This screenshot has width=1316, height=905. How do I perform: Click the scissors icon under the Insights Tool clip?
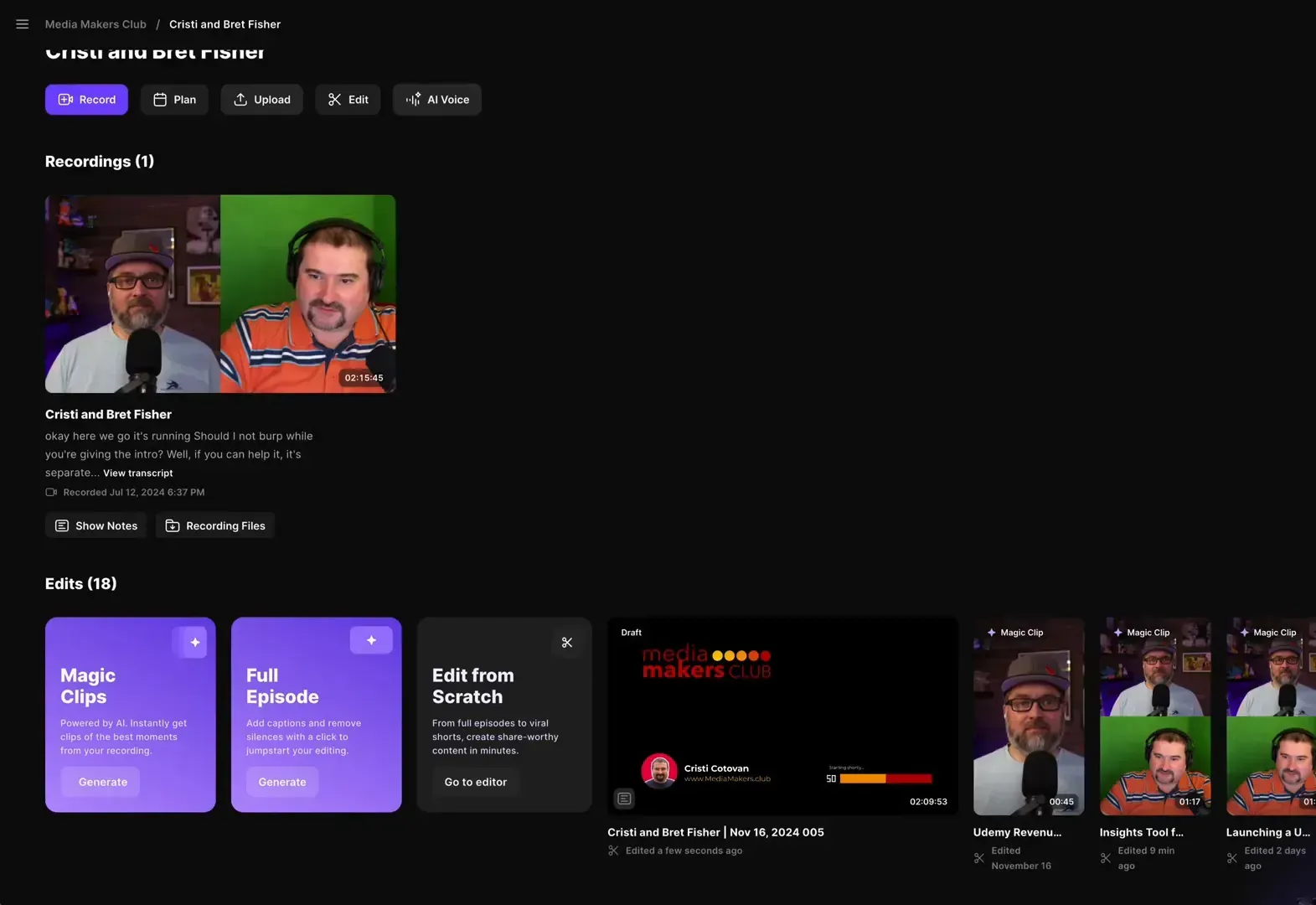tap(1106, 858)
